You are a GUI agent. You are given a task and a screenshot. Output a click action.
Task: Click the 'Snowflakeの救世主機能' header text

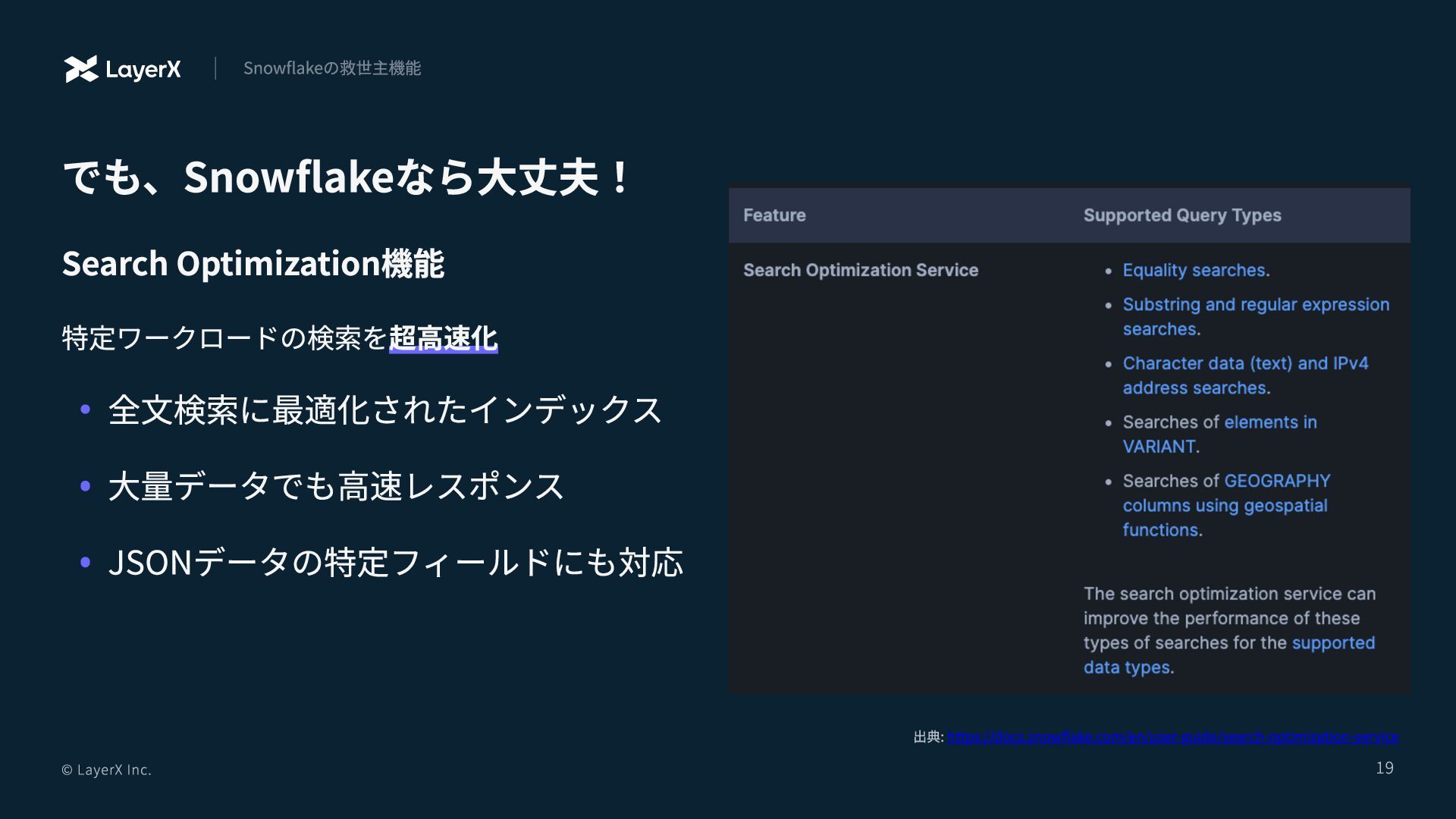[x=332, y=68]
